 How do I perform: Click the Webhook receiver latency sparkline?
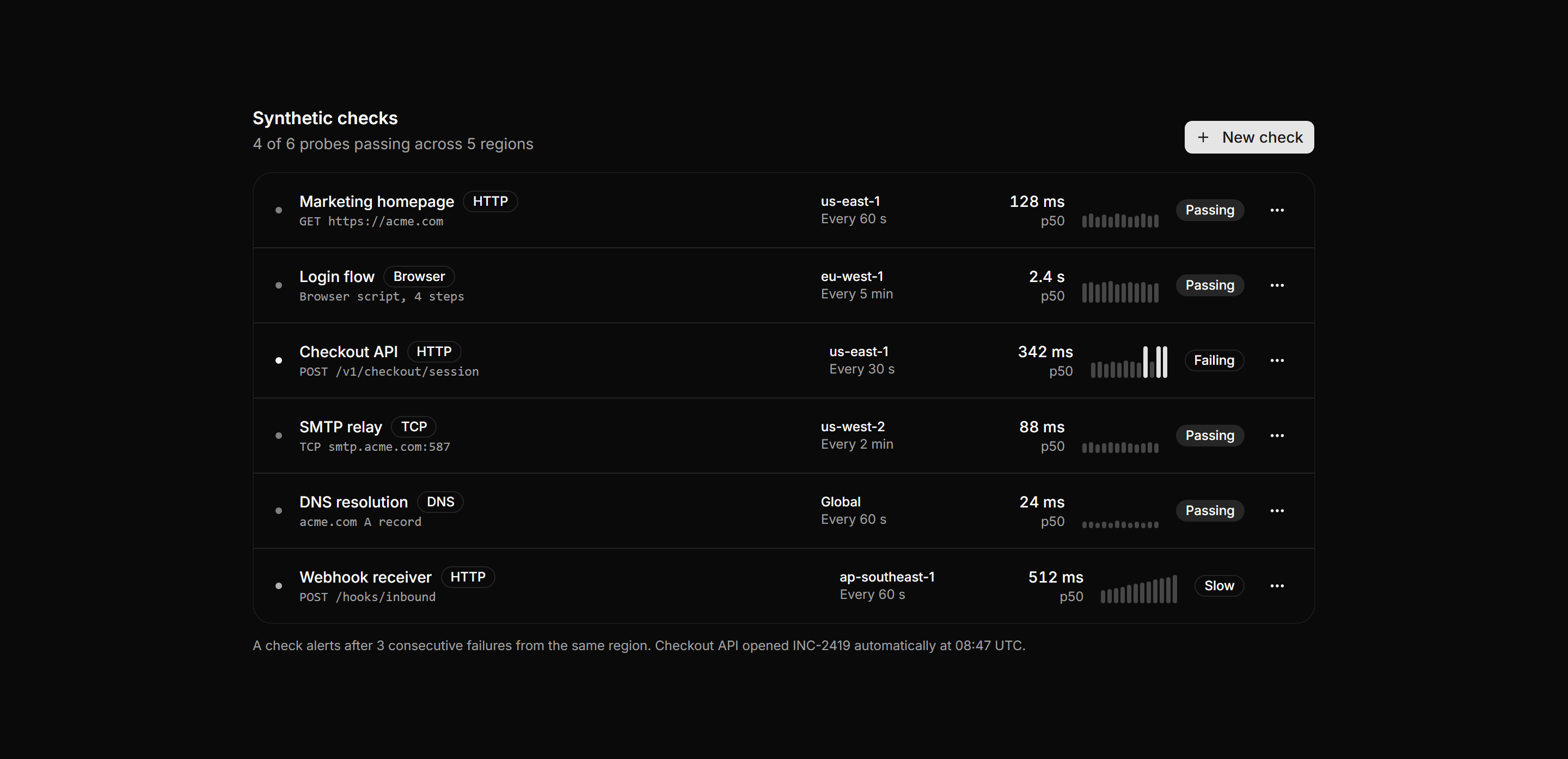click(x=1138, y=589)
